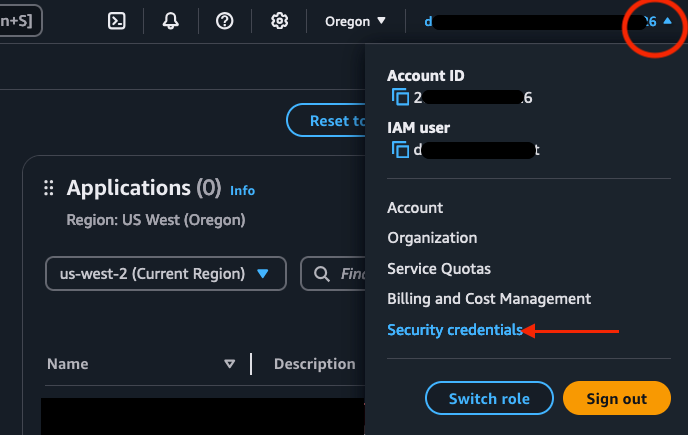Open Service Quotas
This screenshot has width=688, height=435.
coord(439,269)
